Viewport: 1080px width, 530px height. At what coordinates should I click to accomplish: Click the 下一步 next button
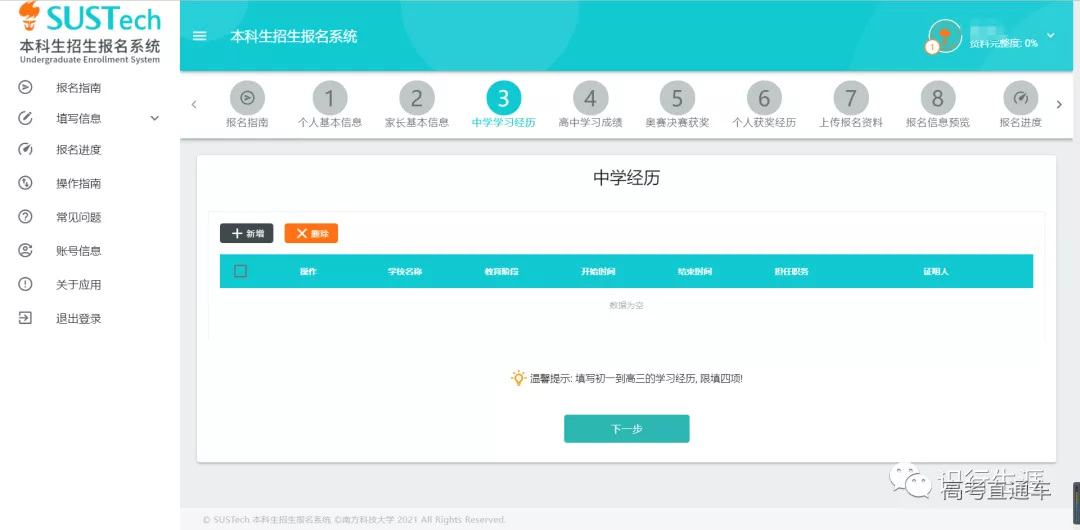tap(627, 429)
